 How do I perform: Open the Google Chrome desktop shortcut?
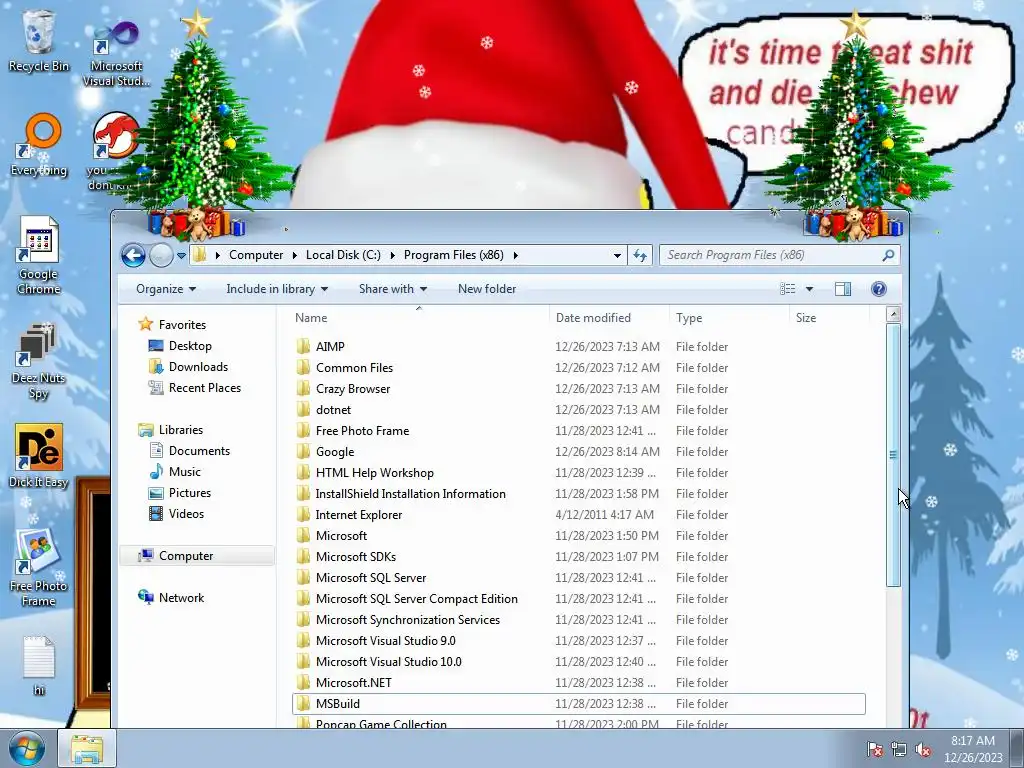coord(39,256)
